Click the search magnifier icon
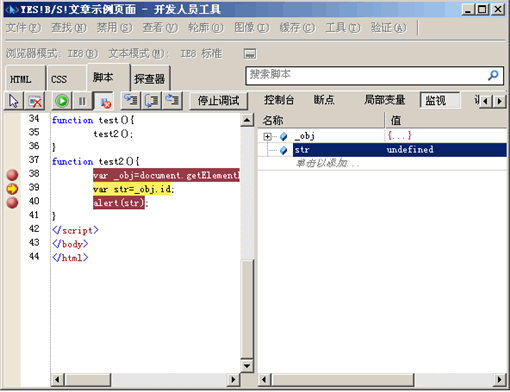The height and width of the screenshot is (392, 510). [493, 75]
